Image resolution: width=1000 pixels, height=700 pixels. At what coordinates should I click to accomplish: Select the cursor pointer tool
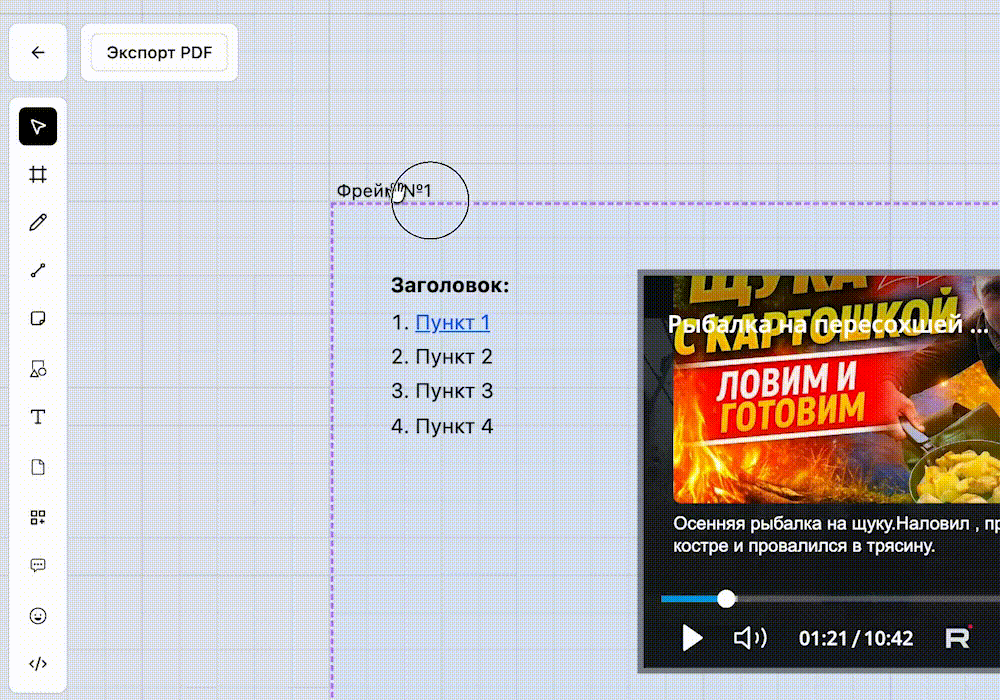pyautogui.click(x=38, y=127)
